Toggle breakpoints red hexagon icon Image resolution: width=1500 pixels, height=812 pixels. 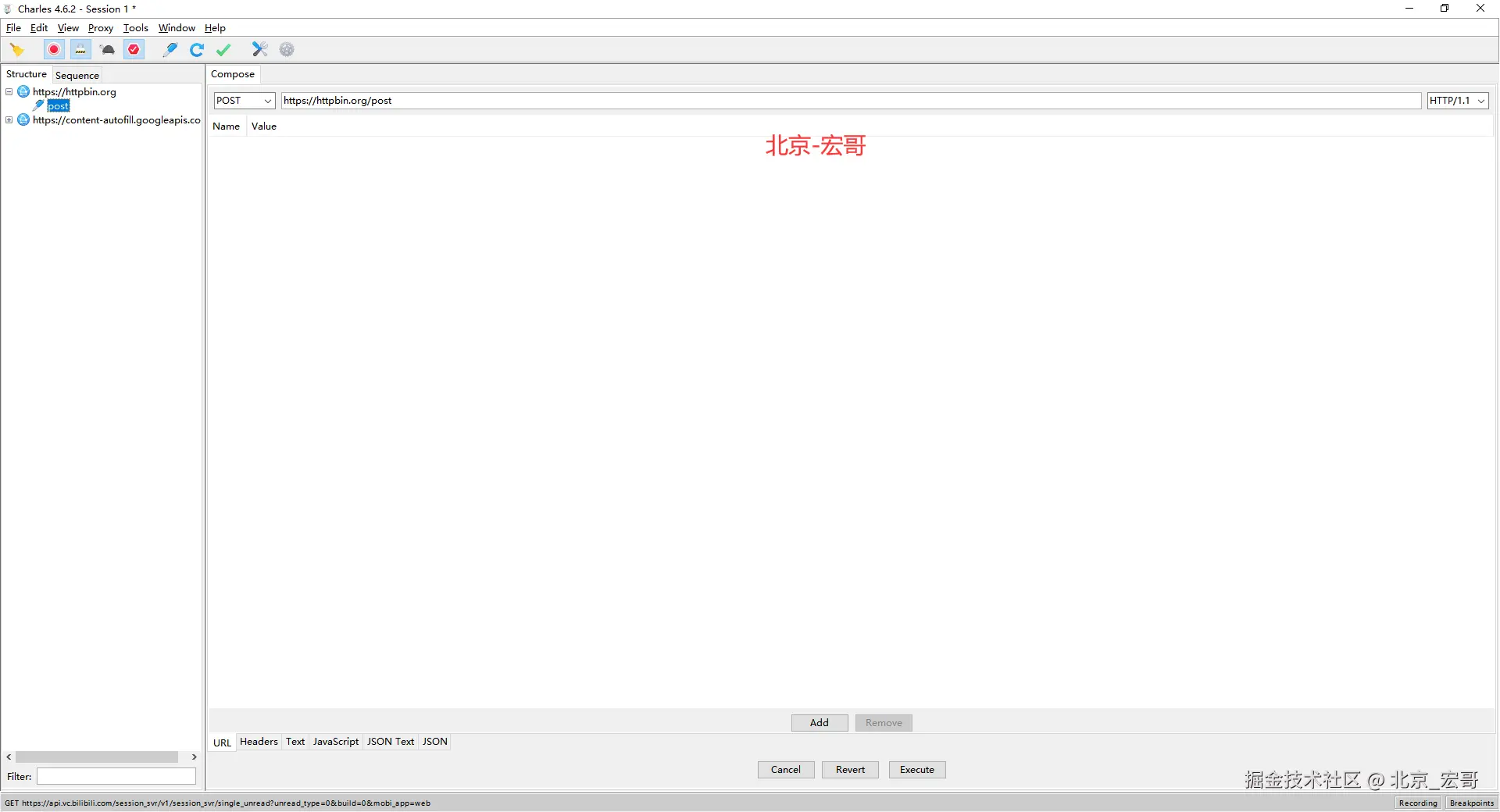134,50
